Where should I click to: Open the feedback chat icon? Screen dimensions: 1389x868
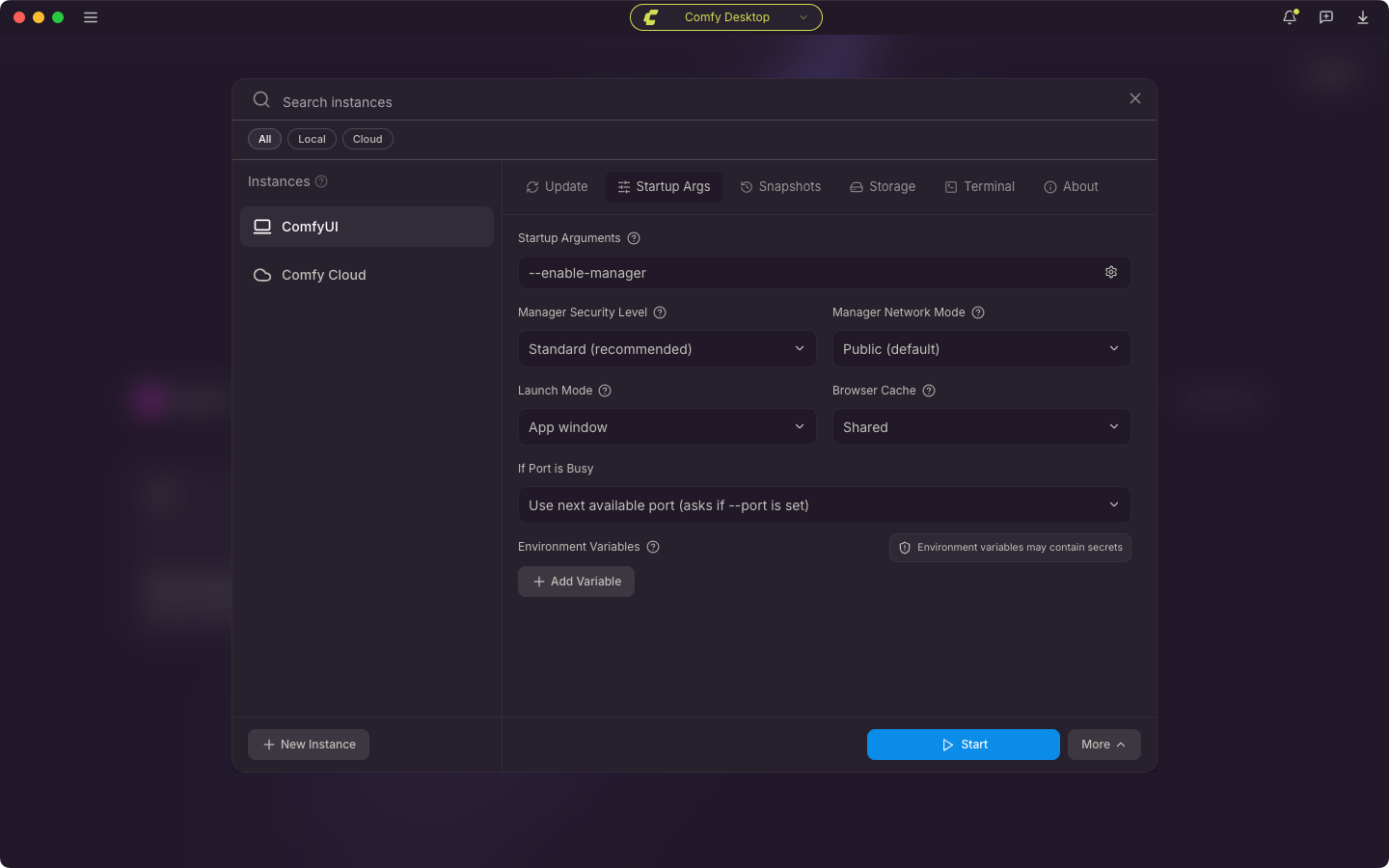(1326, 17)
